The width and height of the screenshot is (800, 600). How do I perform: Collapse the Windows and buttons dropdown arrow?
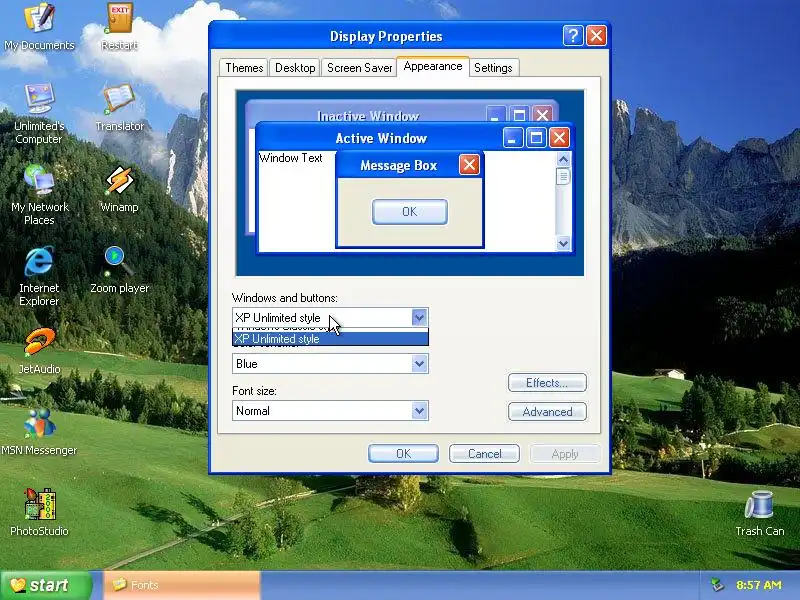click(x=419, y=317)
